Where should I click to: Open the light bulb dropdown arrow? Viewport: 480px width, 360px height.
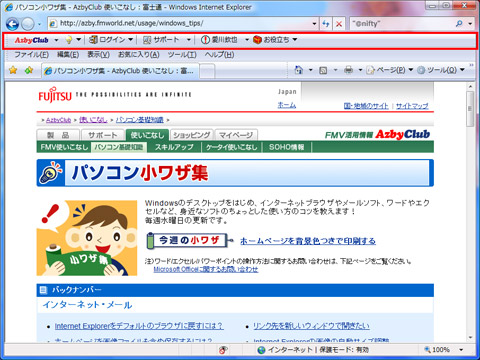[79, 40]
